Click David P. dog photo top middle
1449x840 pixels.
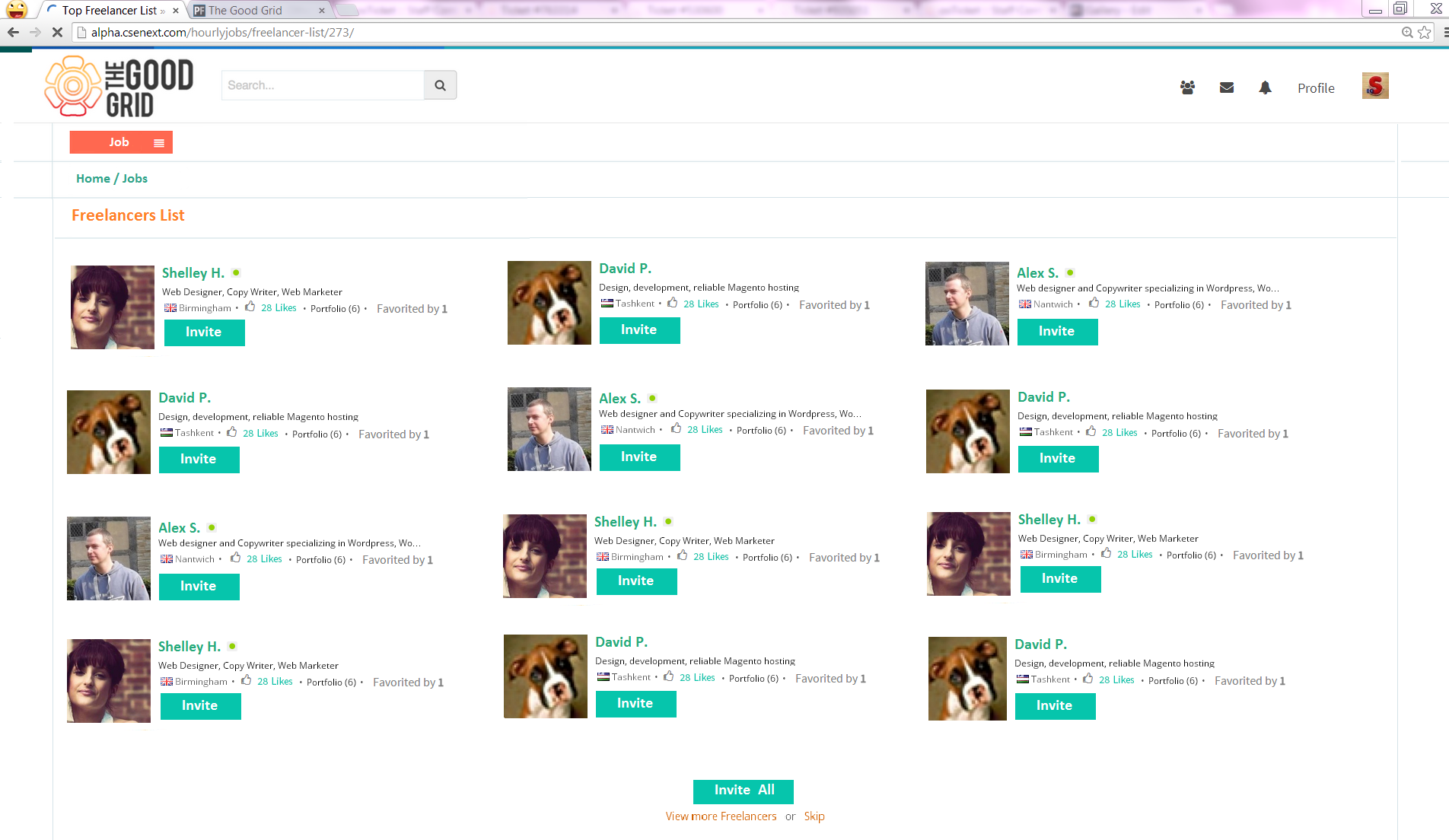[549, 303]
